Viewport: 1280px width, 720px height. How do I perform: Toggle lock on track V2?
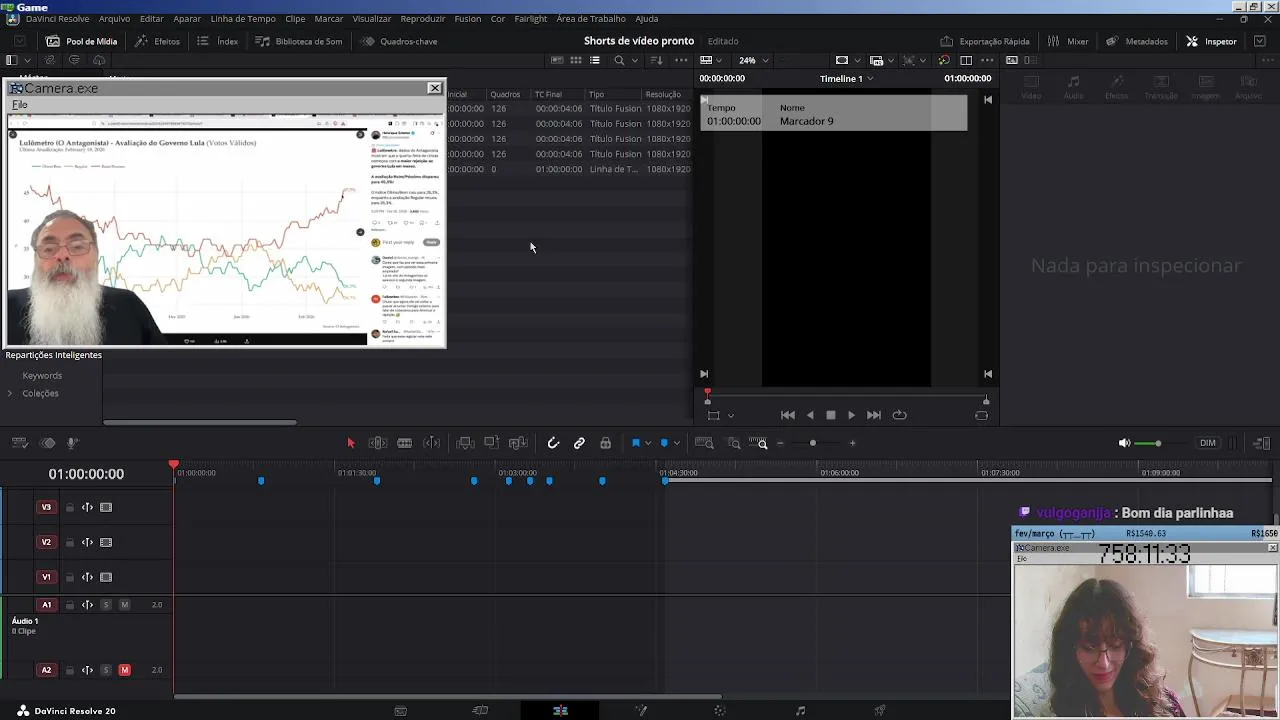point(70,542)
